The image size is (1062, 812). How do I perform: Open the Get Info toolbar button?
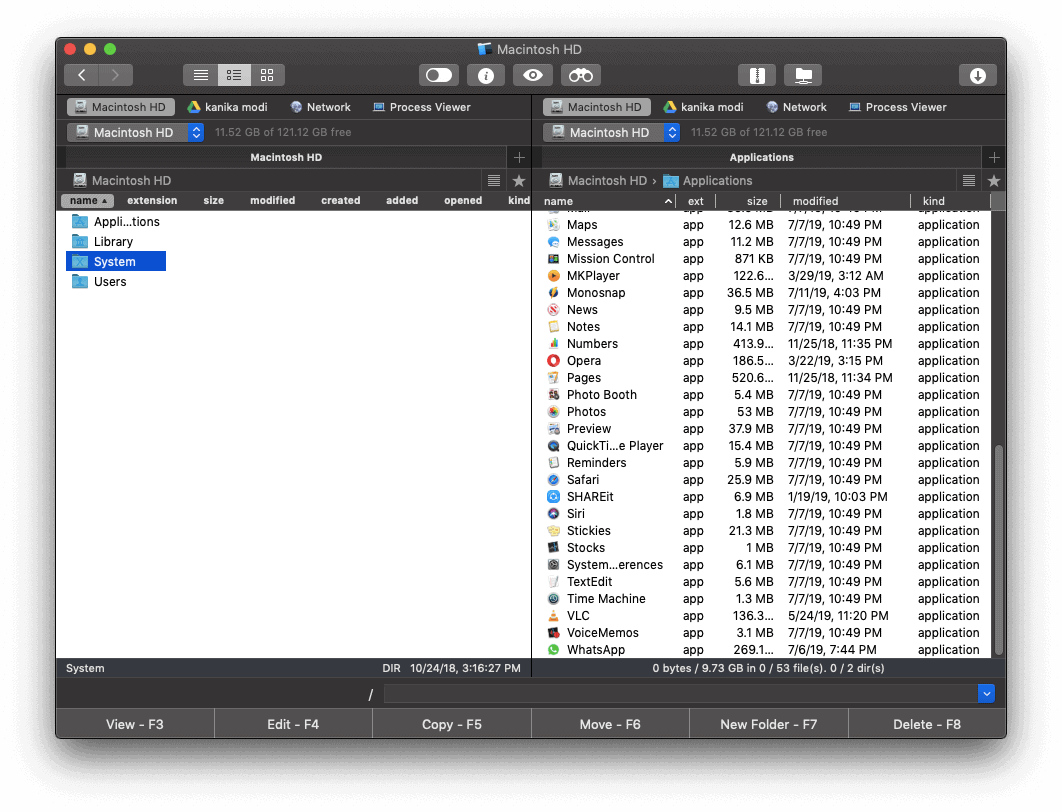486,75
